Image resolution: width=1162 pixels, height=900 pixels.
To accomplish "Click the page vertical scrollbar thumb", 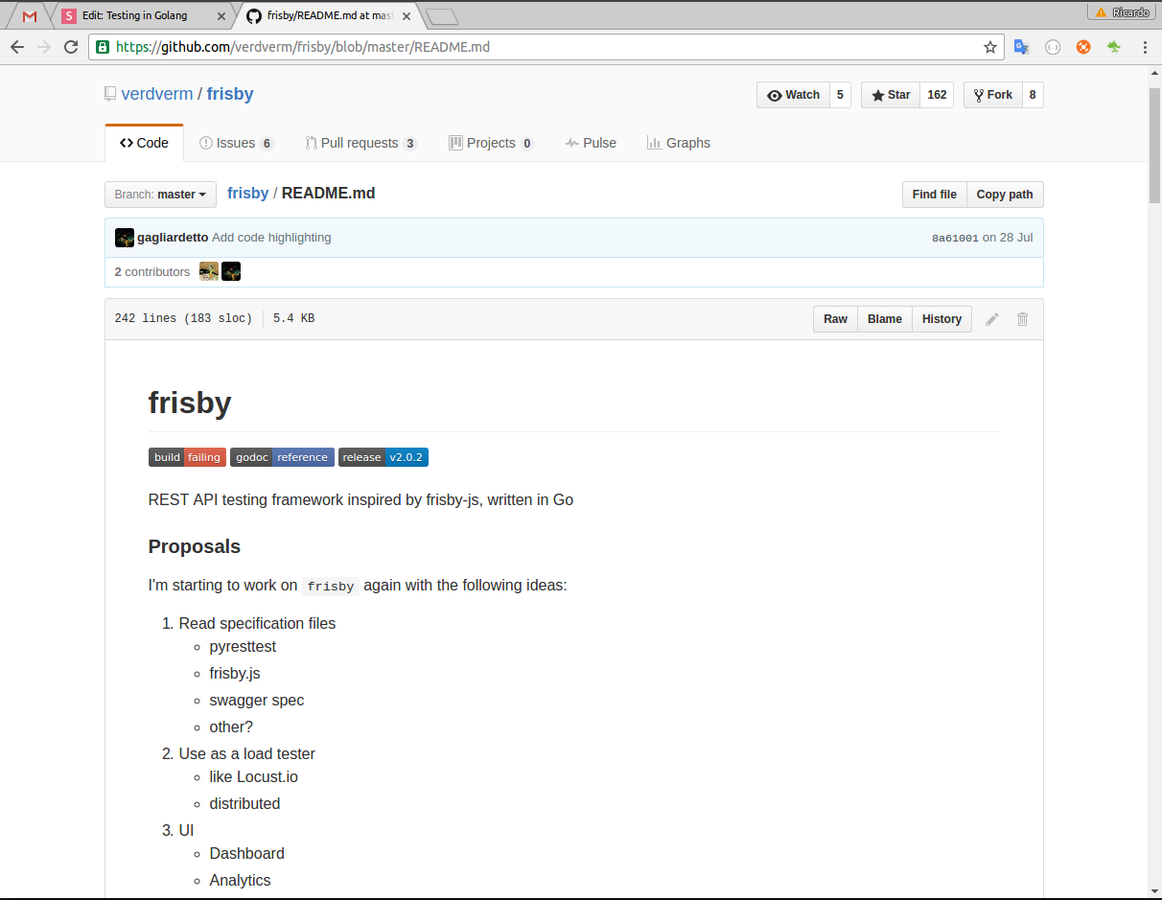I will [x=1155, y=145].
